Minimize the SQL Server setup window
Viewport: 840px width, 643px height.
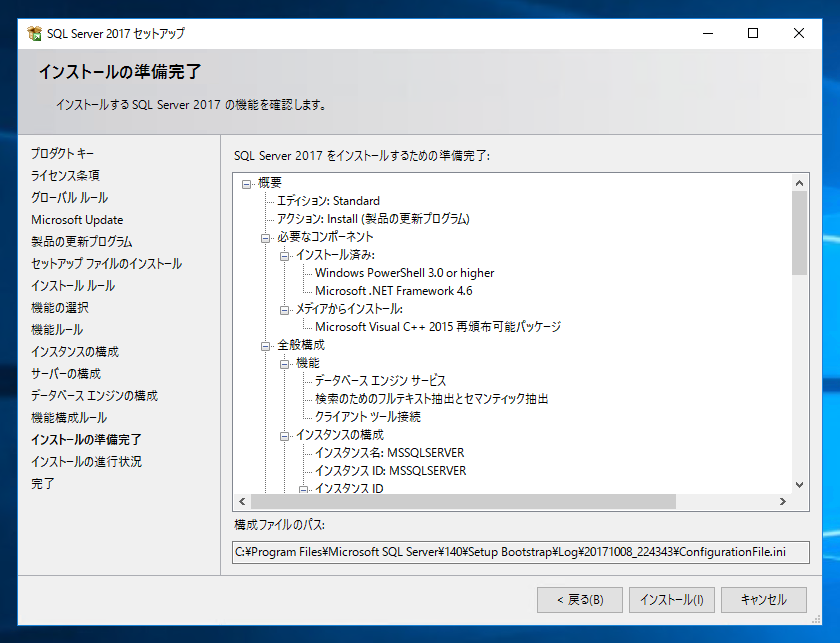pyautogui.click(x=708, y=33)
